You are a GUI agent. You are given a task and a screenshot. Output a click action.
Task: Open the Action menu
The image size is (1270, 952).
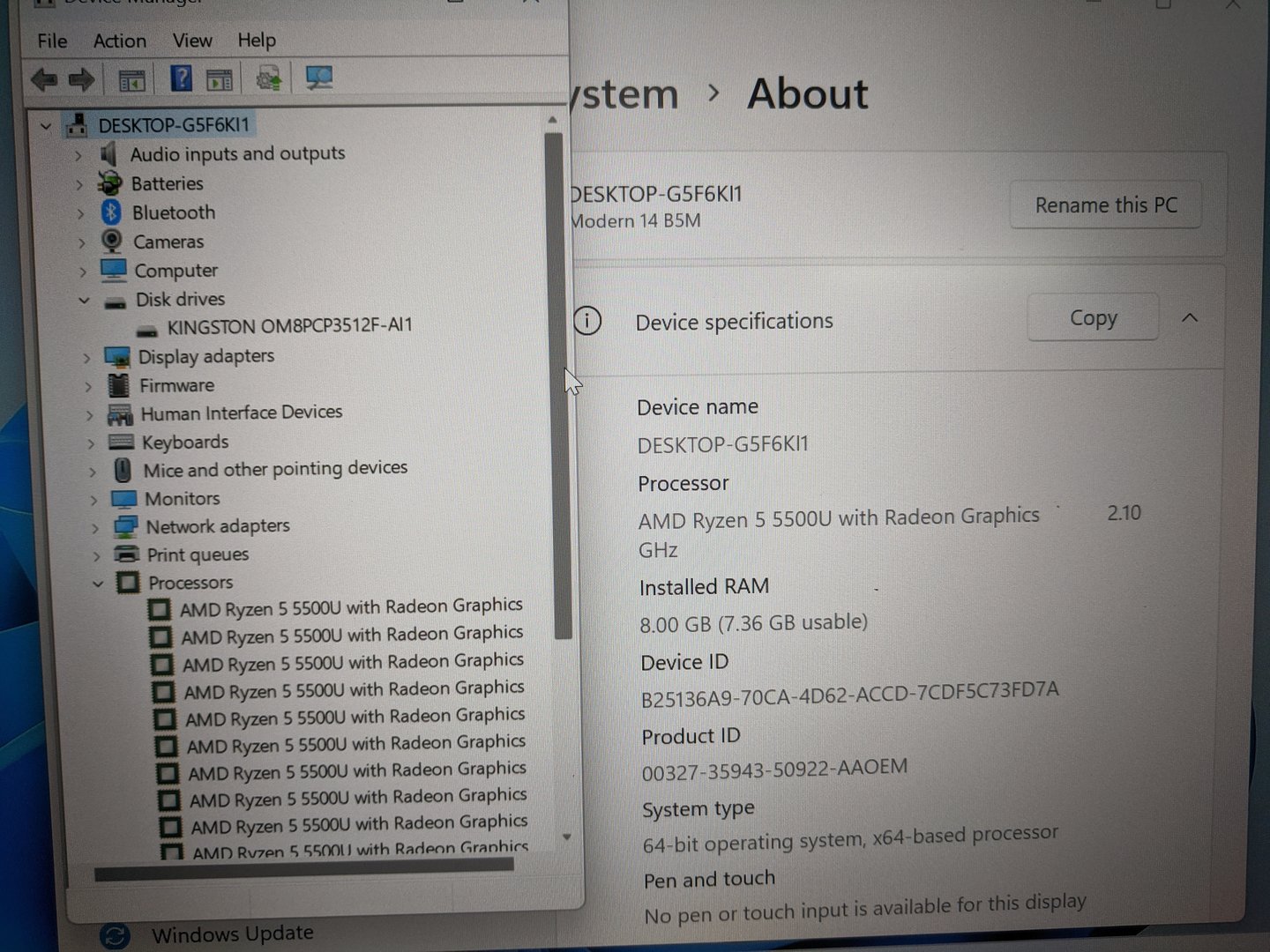click(x=120, y=41)
